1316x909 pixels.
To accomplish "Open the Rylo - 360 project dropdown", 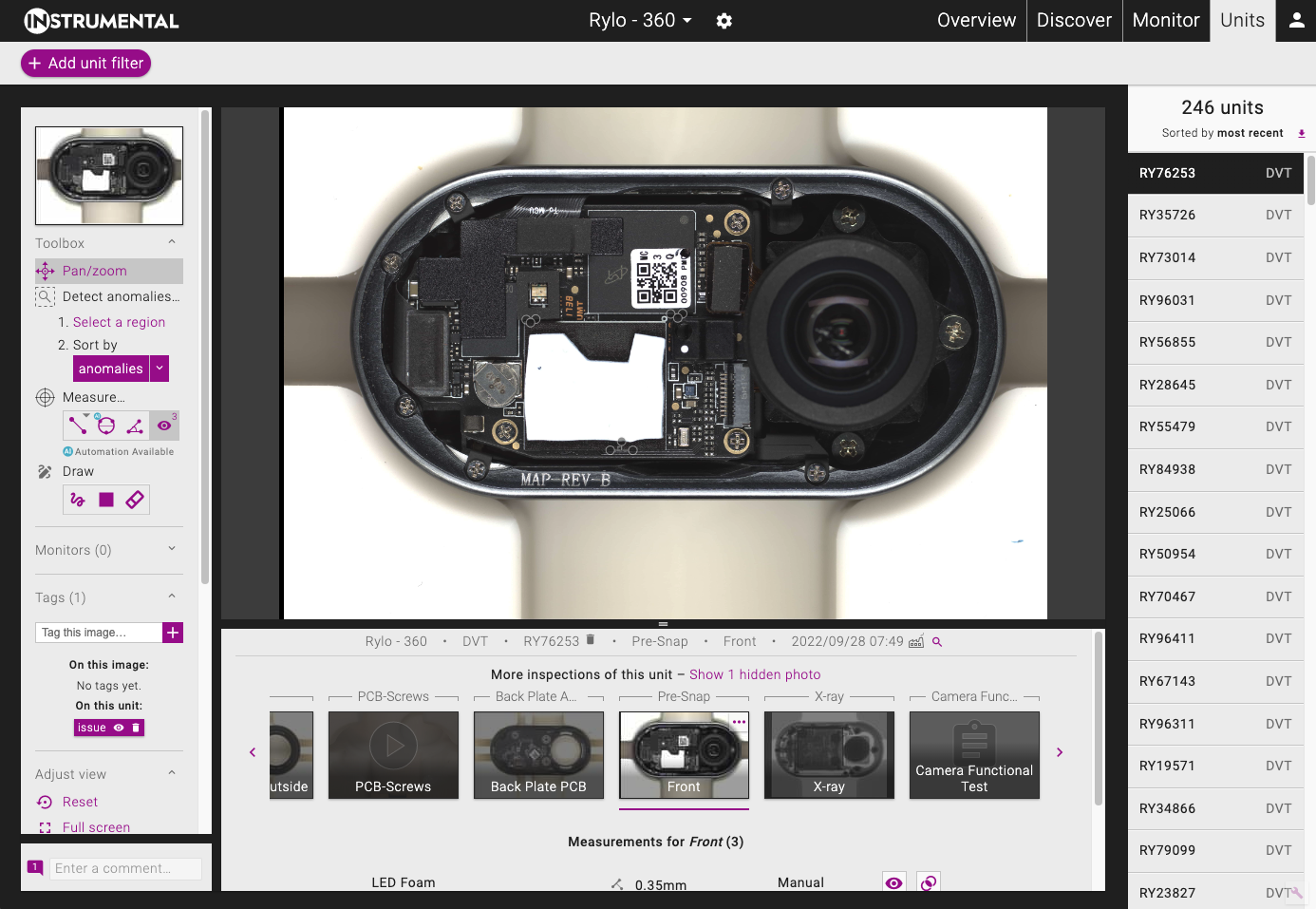I will (x=640, y=21).
